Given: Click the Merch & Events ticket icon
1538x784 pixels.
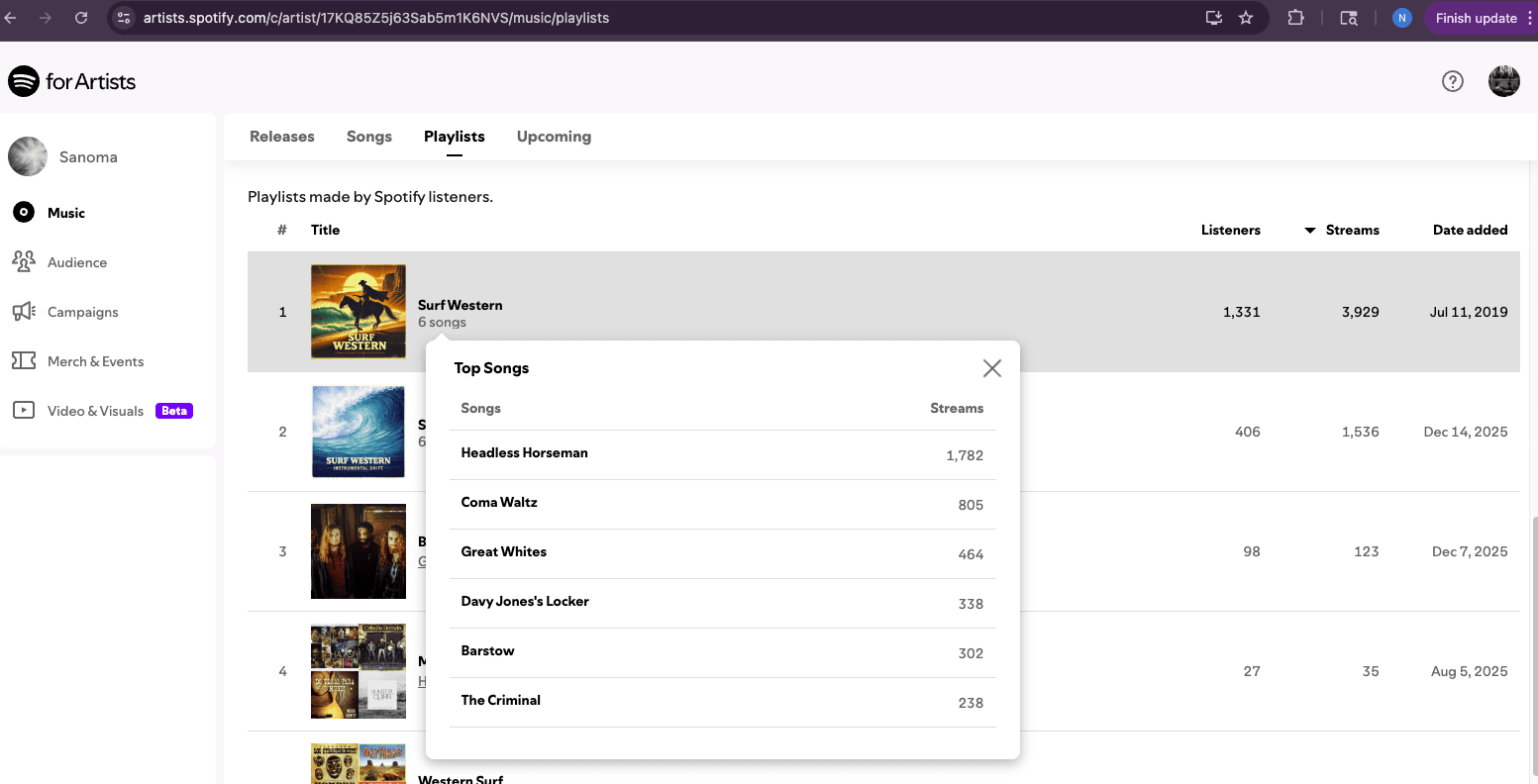Looking at the screenshot, I should (x=24, y=360).
